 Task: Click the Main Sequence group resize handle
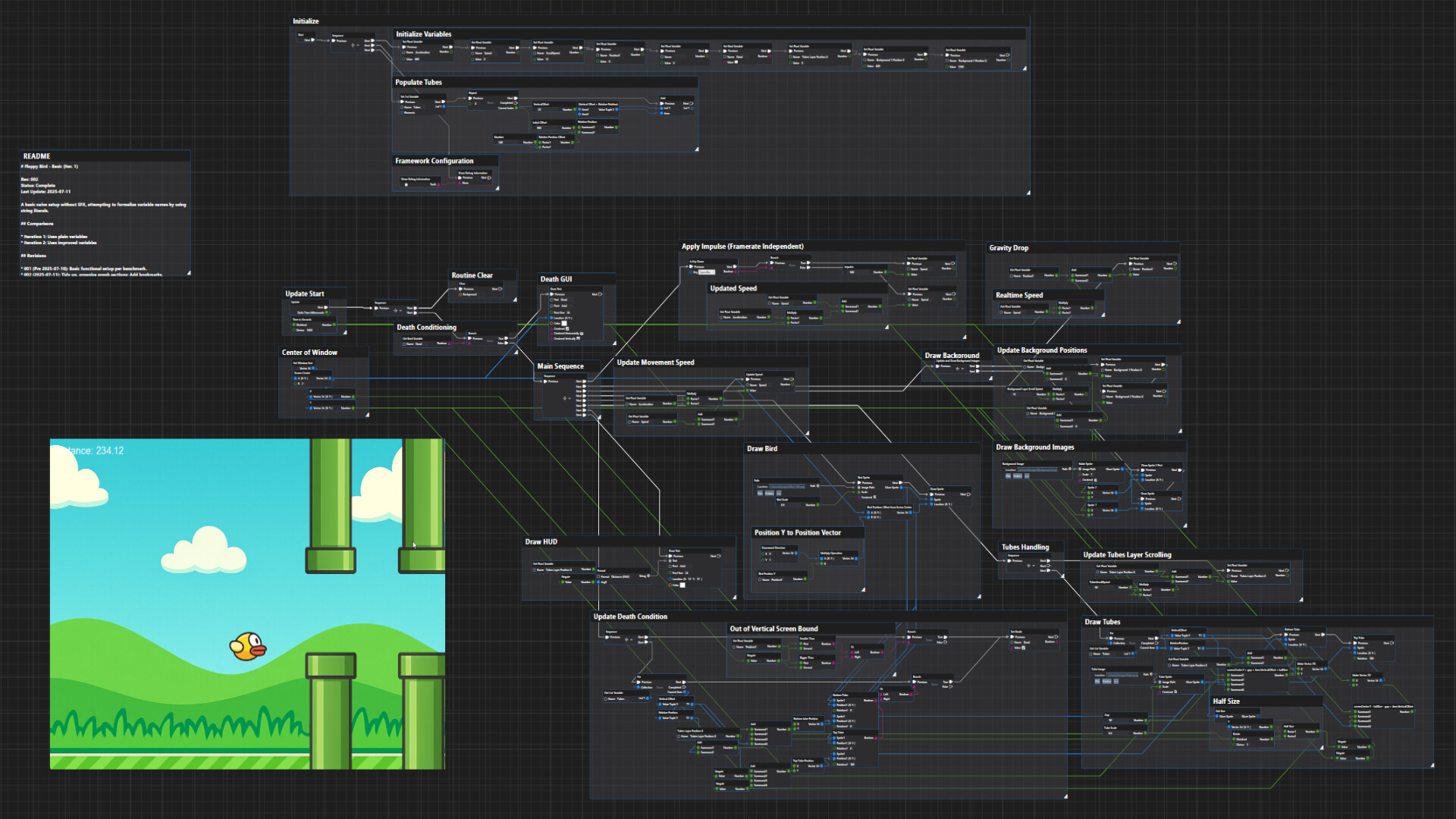click(x=598, y=416)
